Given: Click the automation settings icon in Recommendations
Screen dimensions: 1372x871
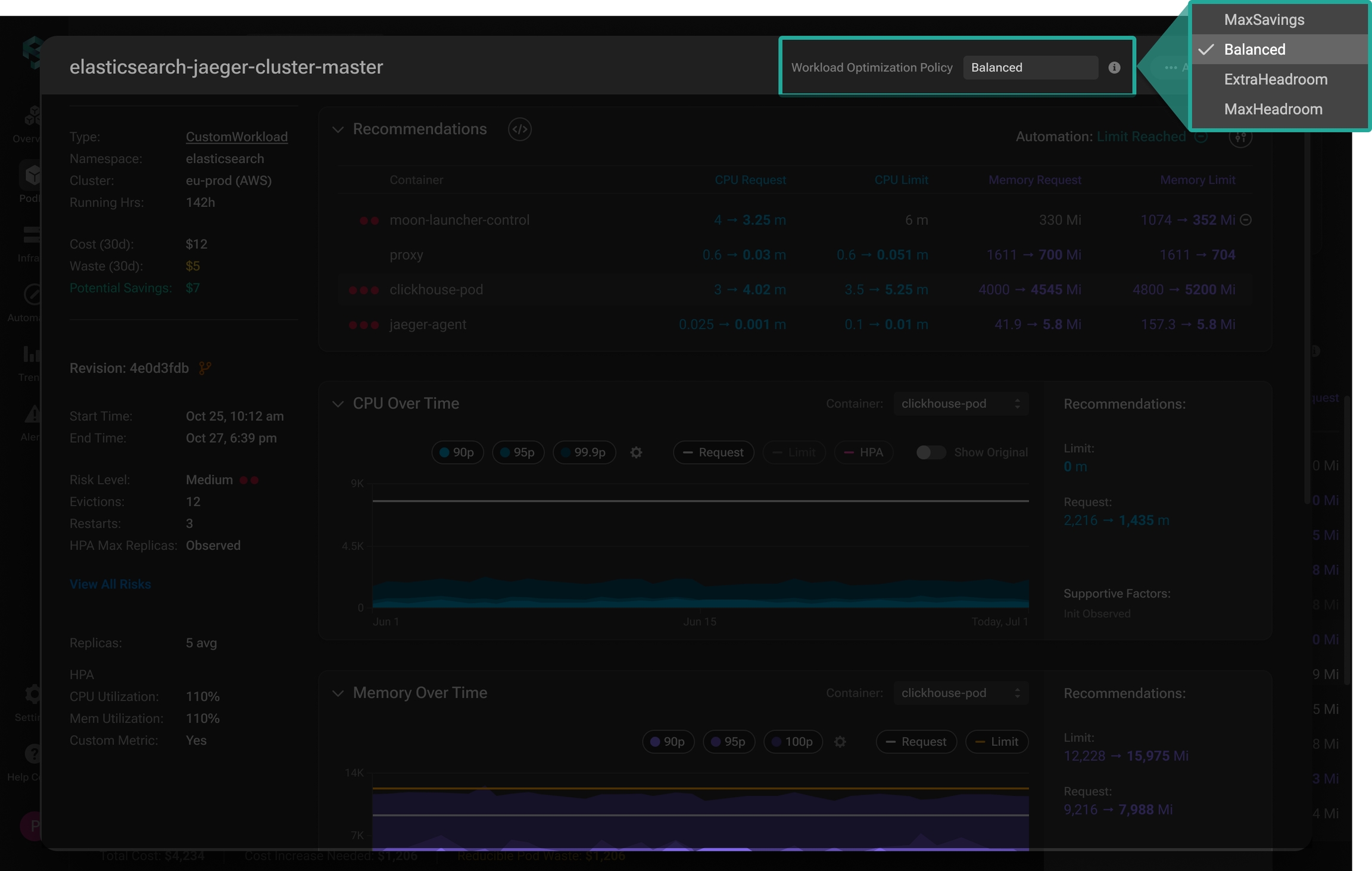Looking at the screenshot, I should click(1240, 137).
